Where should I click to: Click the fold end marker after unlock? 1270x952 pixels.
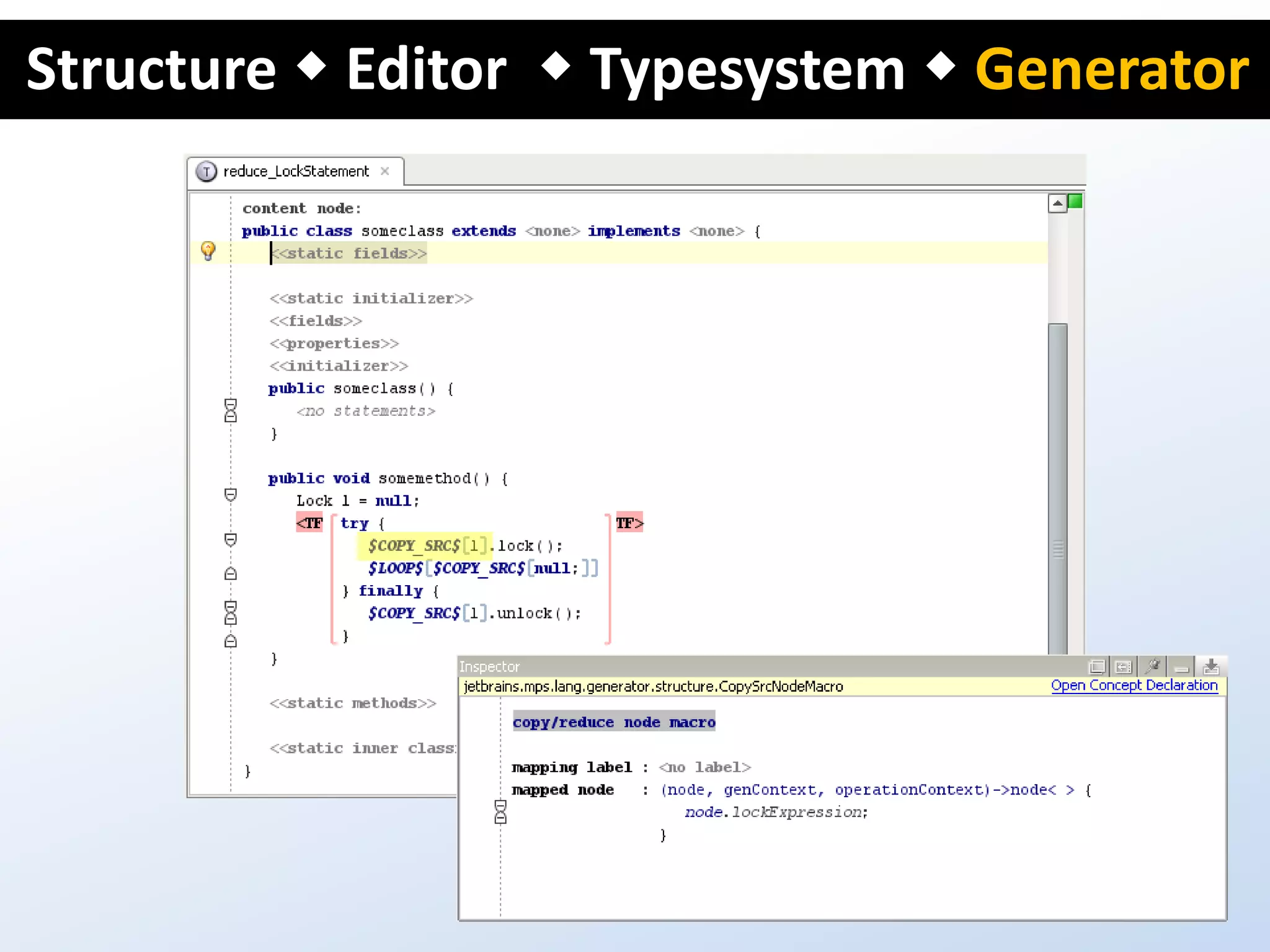pos(230,641)
